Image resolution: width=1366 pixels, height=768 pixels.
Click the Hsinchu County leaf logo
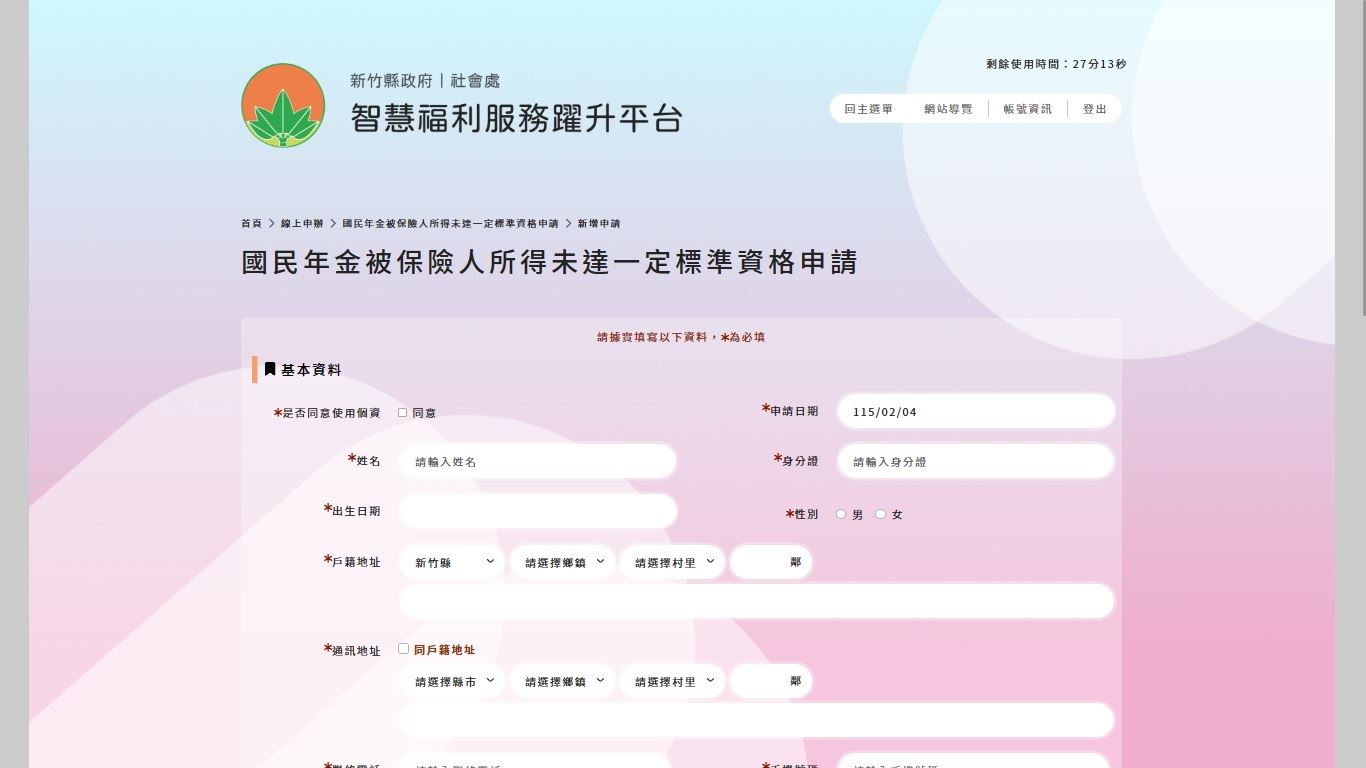point(283,105)
